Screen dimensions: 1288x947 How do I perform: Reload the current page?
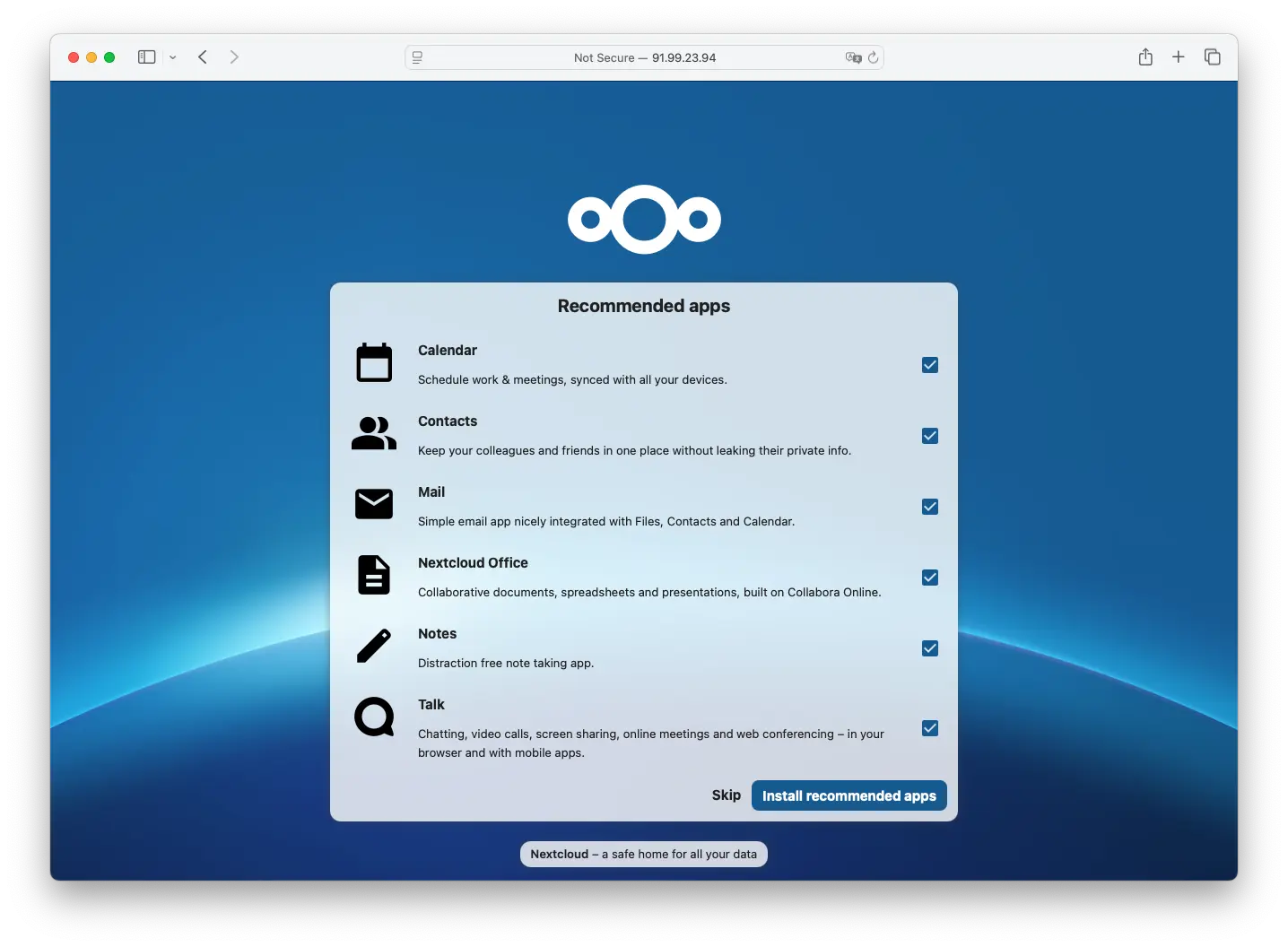pyautogui.click(x=875, y=57)
